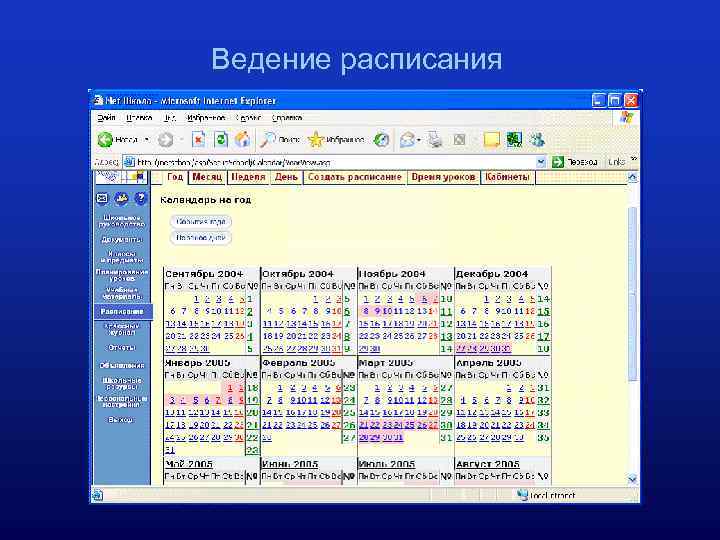Screen dimensions: 720x540
Task: Open the Файл menu
Action: coord(106,118)
